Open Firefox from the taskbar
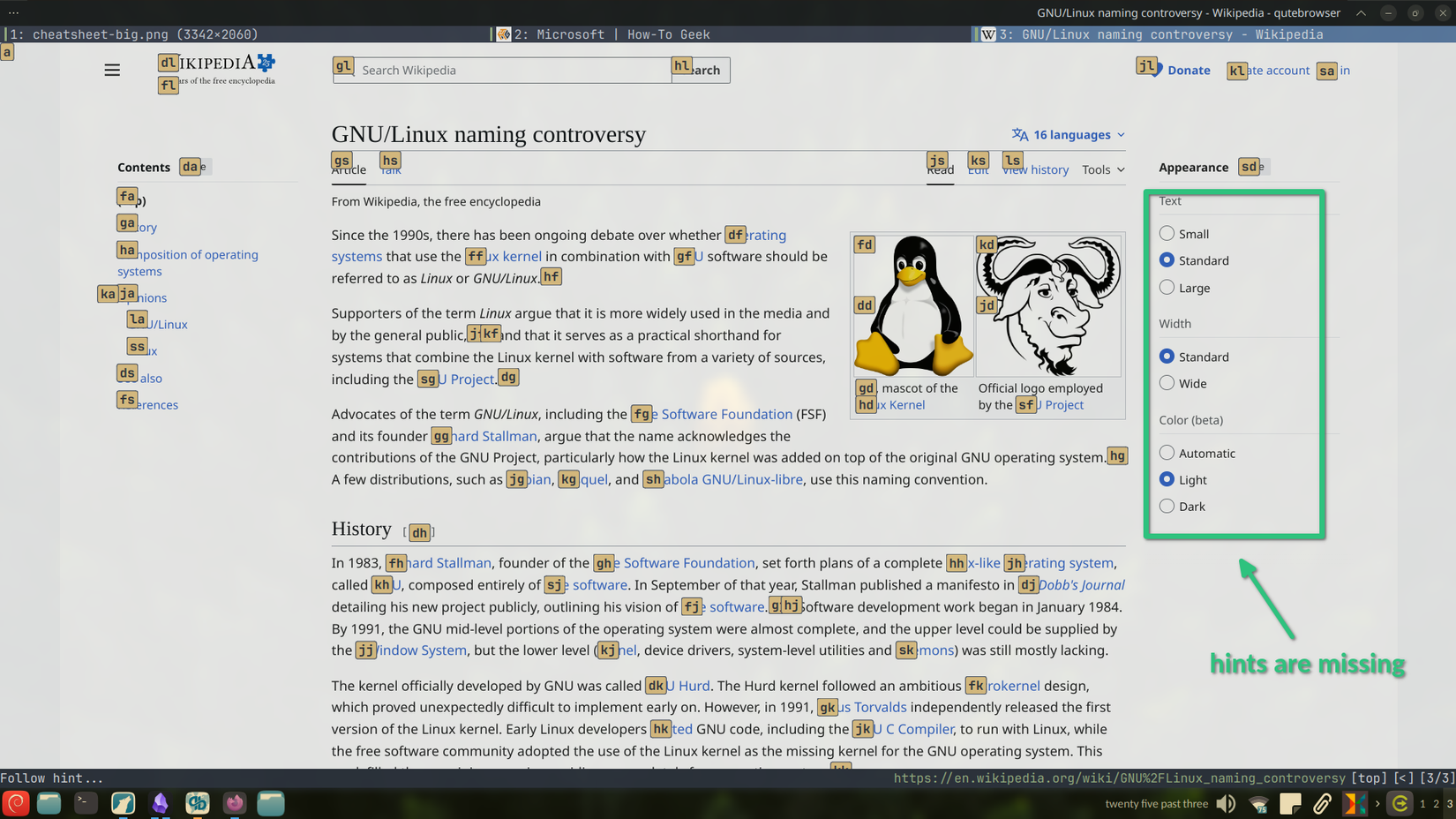 click(234, 803)
